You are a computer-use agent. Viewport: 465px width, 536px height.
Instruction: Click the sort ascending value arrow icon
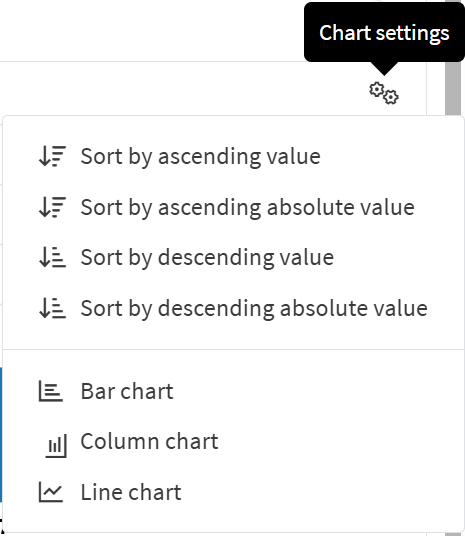pos(52,156)
